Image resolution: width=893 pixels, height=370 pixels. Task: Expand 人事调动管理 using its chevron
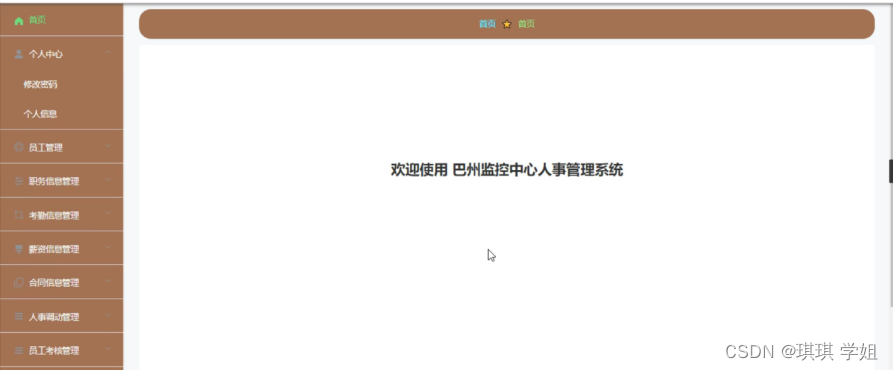pos(108,316)
